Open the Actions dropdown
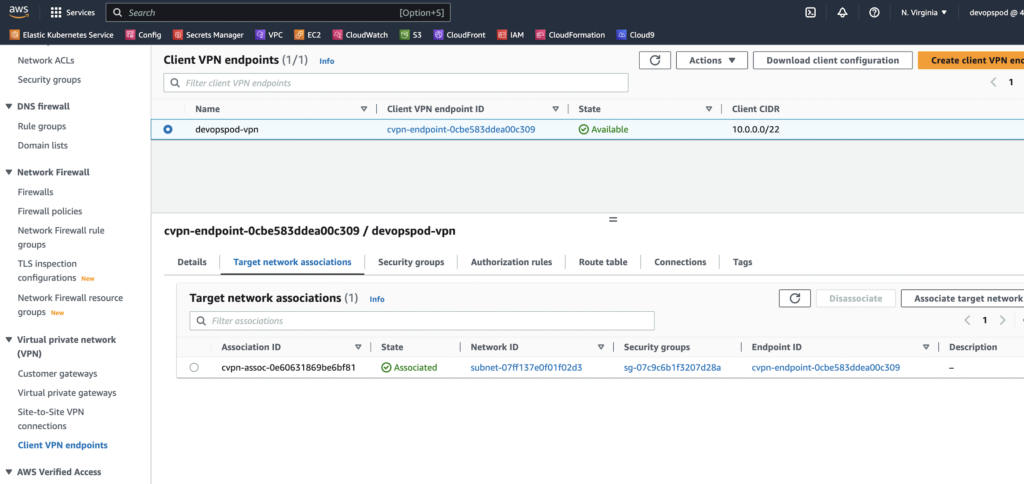The height and width of the screenshot is (484, 1024). [x=711, y=60]
